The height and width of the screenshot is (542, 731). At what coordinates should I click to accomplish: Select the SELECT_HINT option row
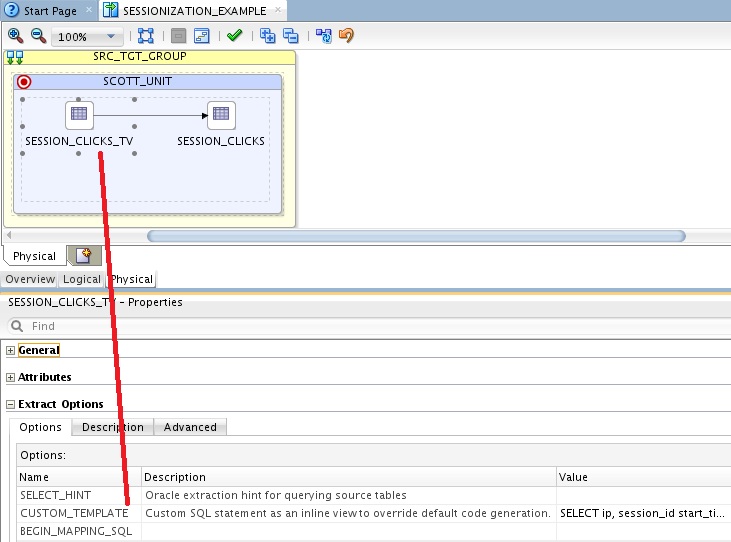(374, 495)
